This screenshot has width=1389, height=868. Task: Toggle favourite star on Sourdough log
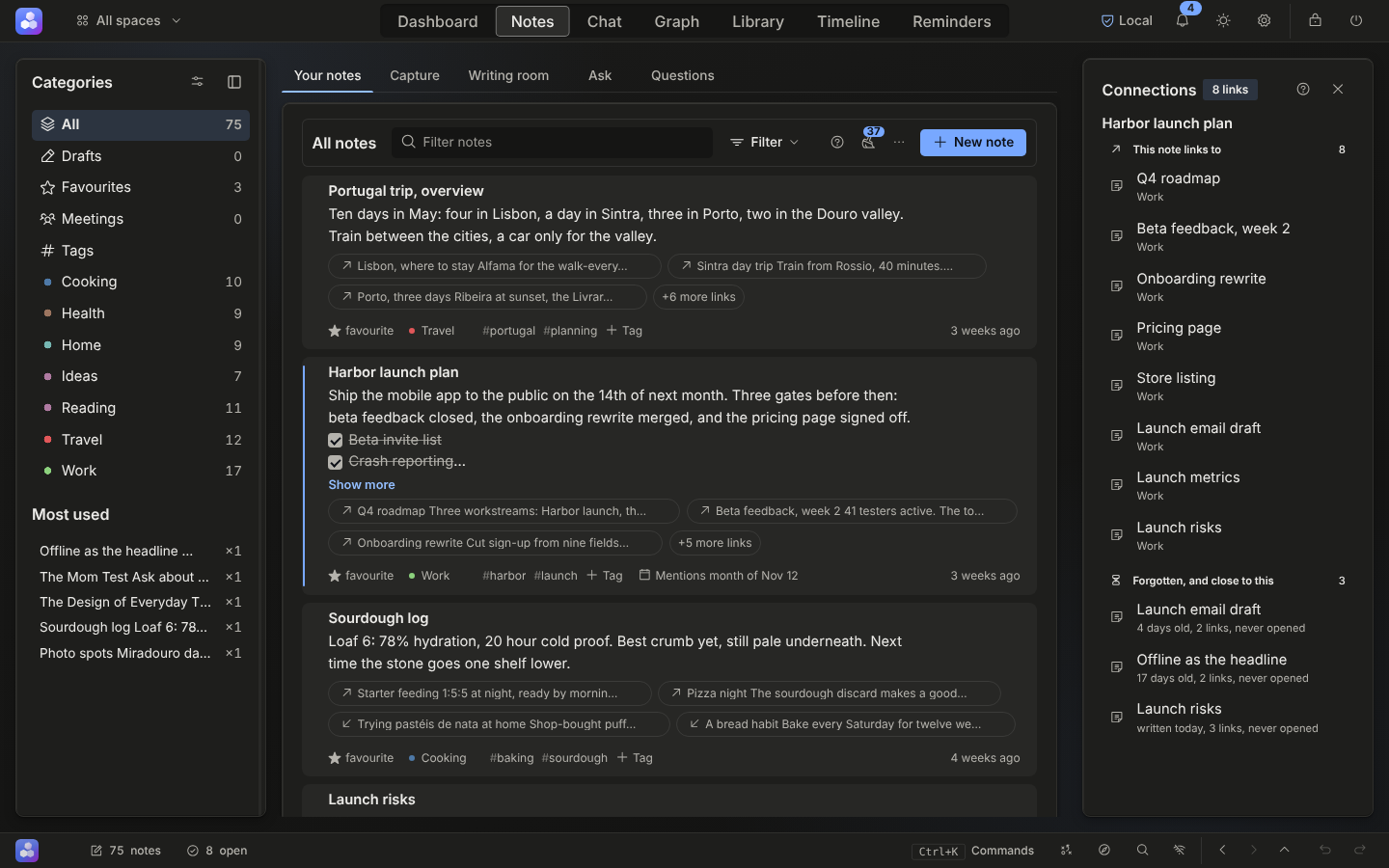[x=335, y=758]
